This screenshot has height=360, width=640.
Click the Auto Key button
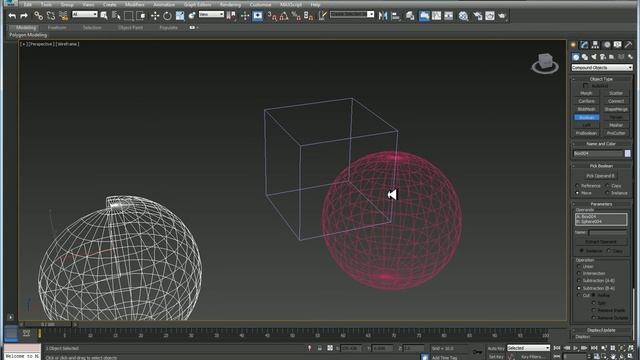point(496,348)
